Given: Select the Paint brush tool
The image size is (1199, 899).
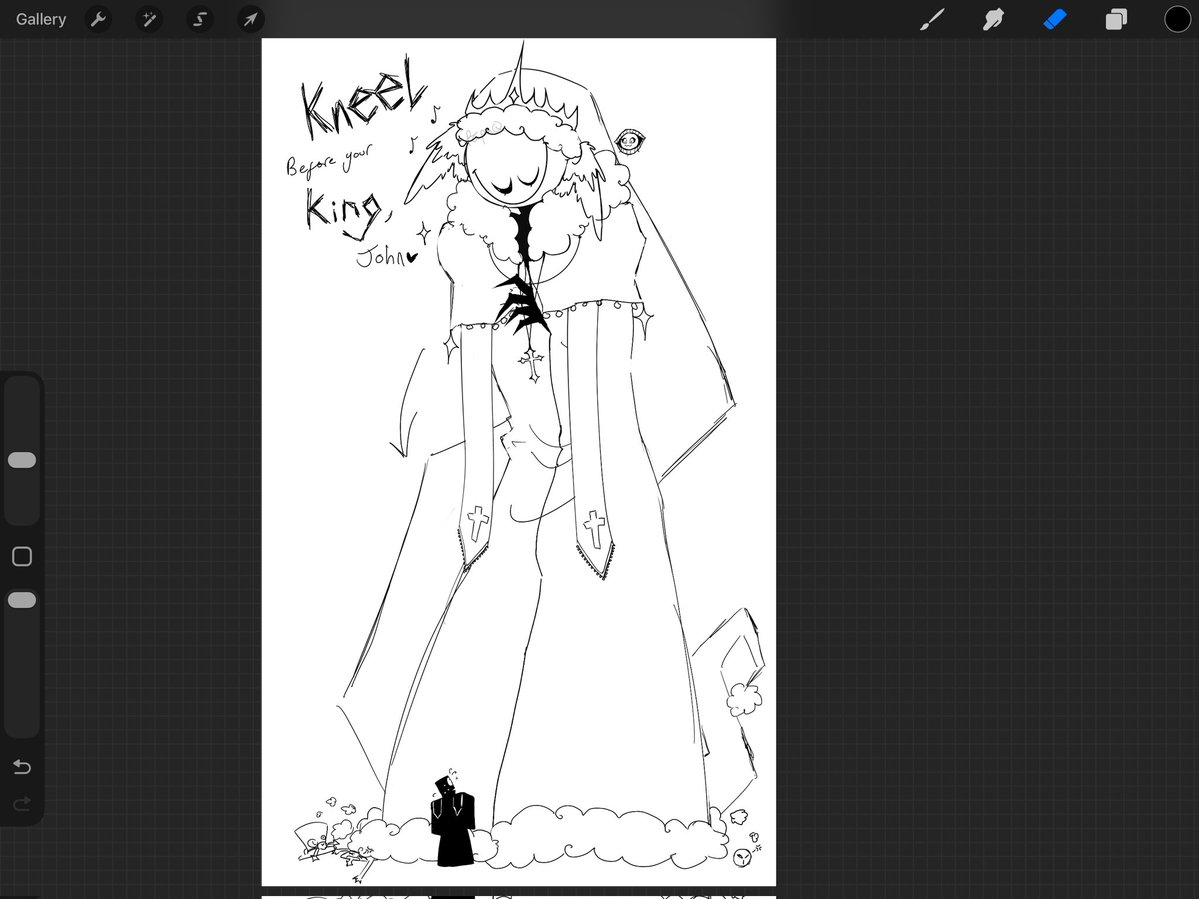Looking at the screenshot, I should click(931, 19).
